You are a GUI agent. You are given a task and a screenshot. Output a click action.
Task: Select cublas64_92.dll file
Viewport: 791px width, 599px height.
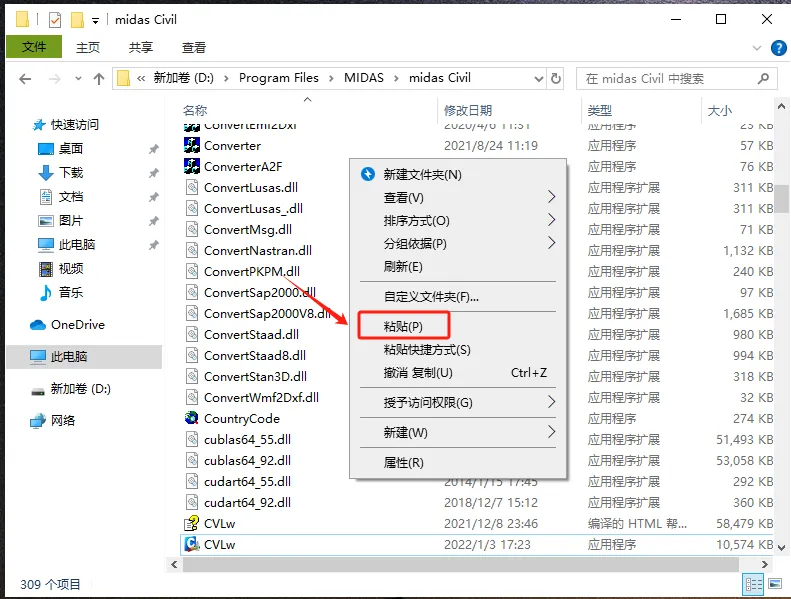(247, 460)
